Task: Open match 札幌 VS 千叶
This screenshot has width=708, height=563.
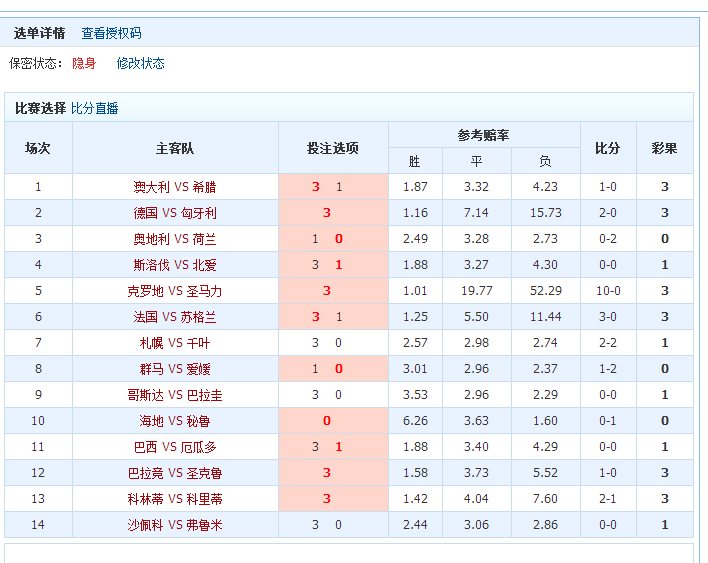Action: (x=175, y=343)
